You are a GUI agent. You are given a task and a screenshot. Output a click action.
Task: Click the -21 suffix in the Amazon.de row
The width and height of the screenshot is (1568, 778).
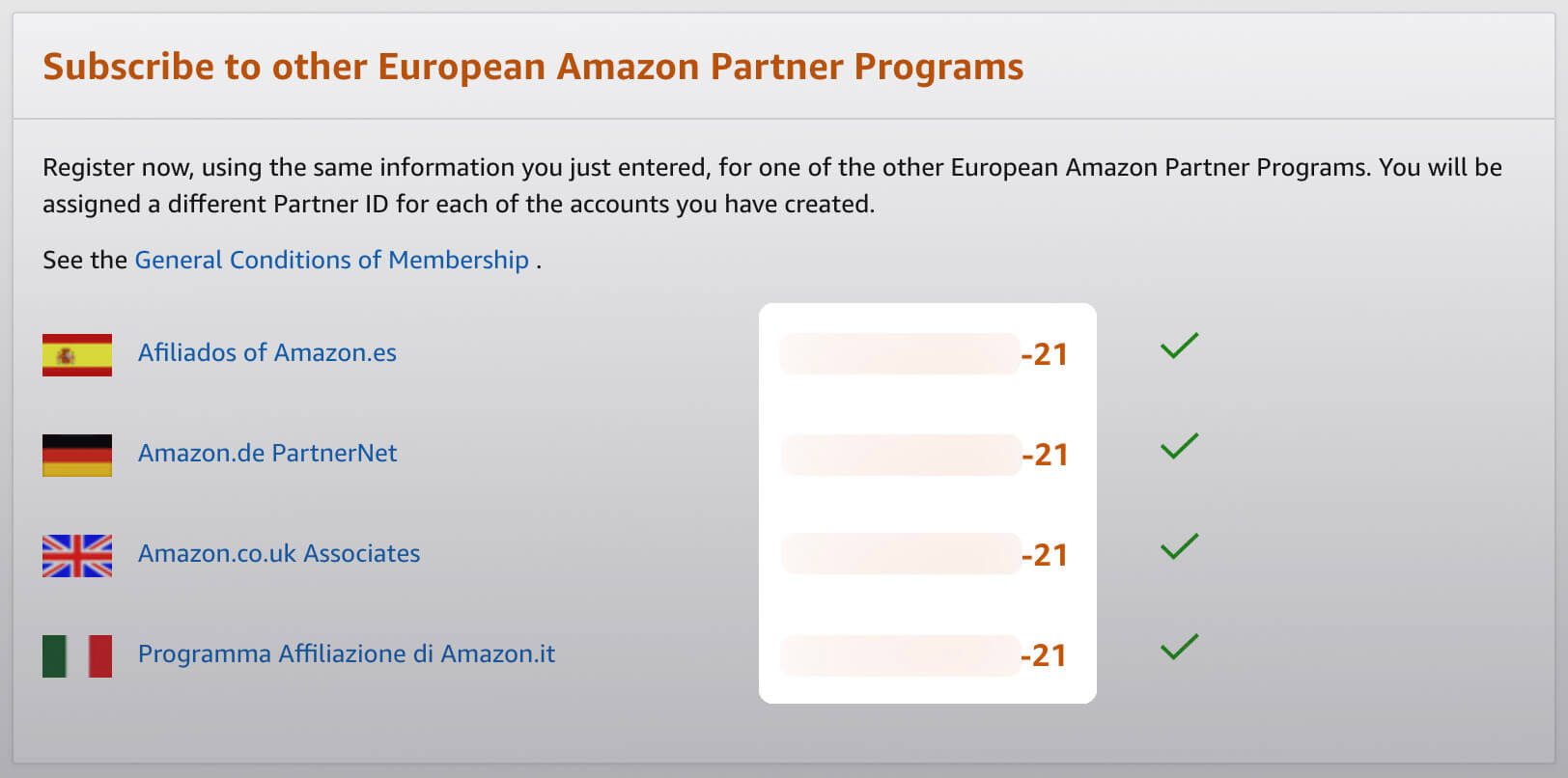[1046, 455]
